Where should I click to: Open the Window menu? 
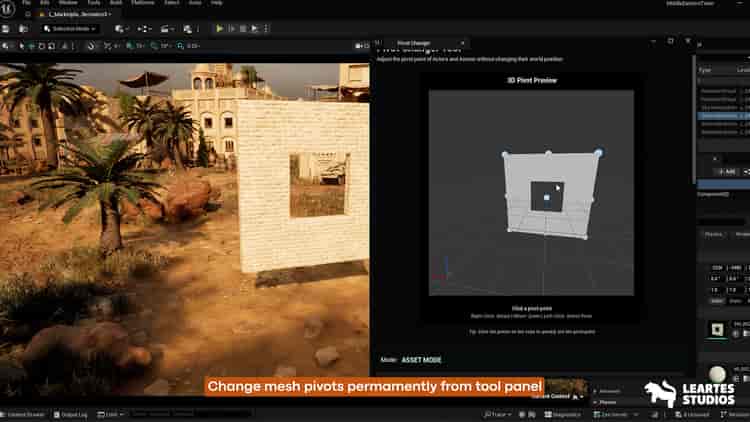click(68, 2)
